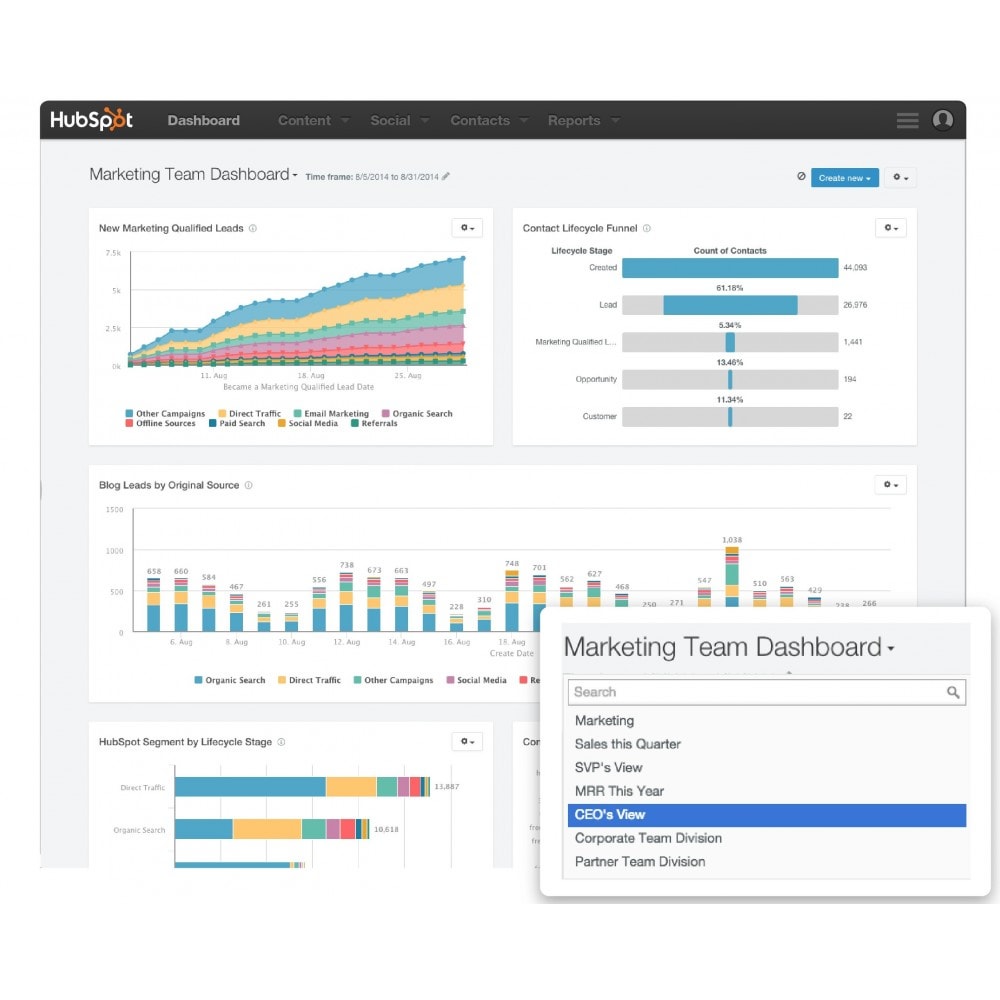Click the magnifier icon in dashboard search box

pos(953,692)
